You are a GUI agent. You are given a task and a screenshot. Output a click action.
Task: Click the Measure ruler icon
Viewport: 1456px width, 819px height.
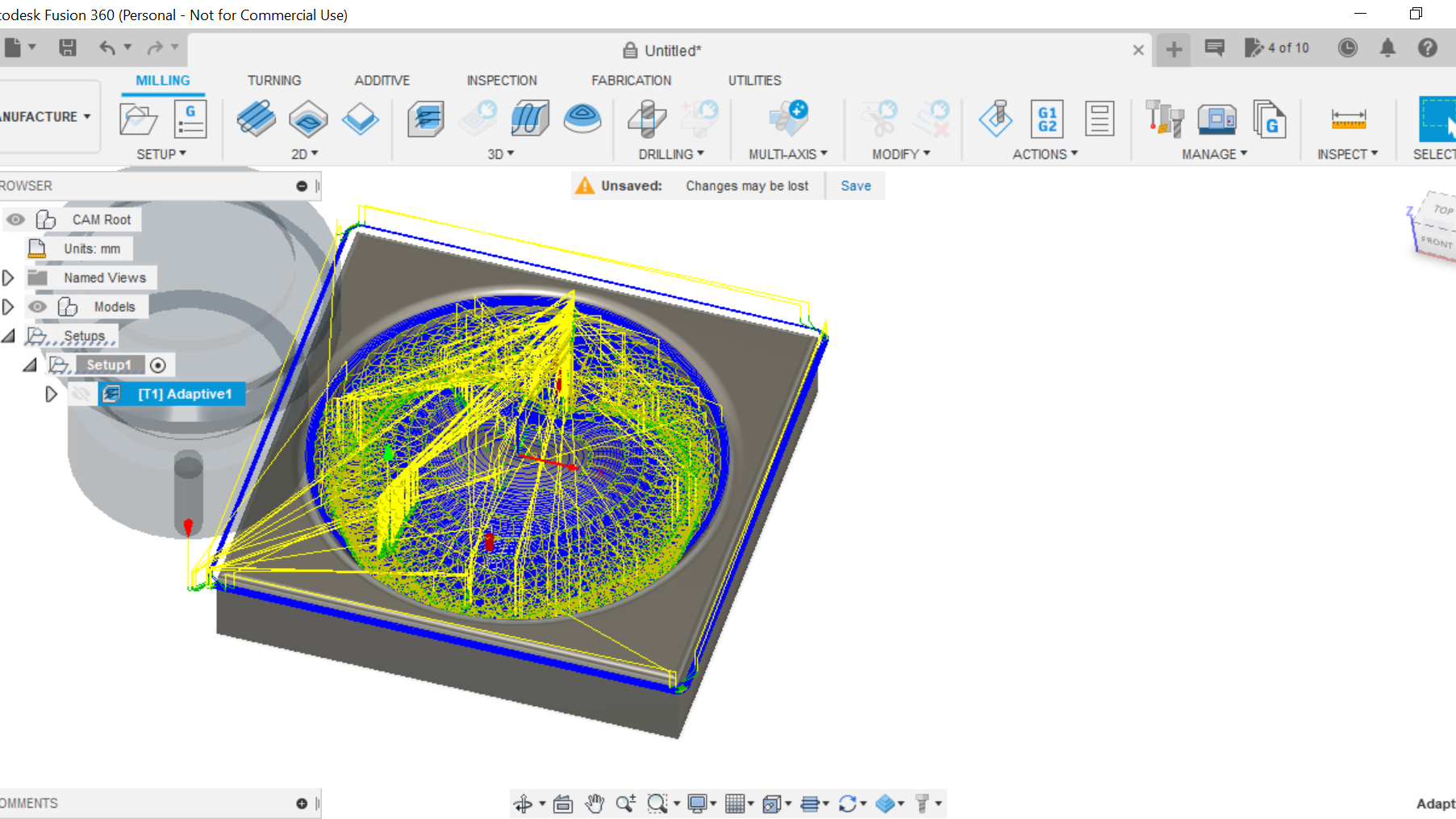tap(1349, 119)
